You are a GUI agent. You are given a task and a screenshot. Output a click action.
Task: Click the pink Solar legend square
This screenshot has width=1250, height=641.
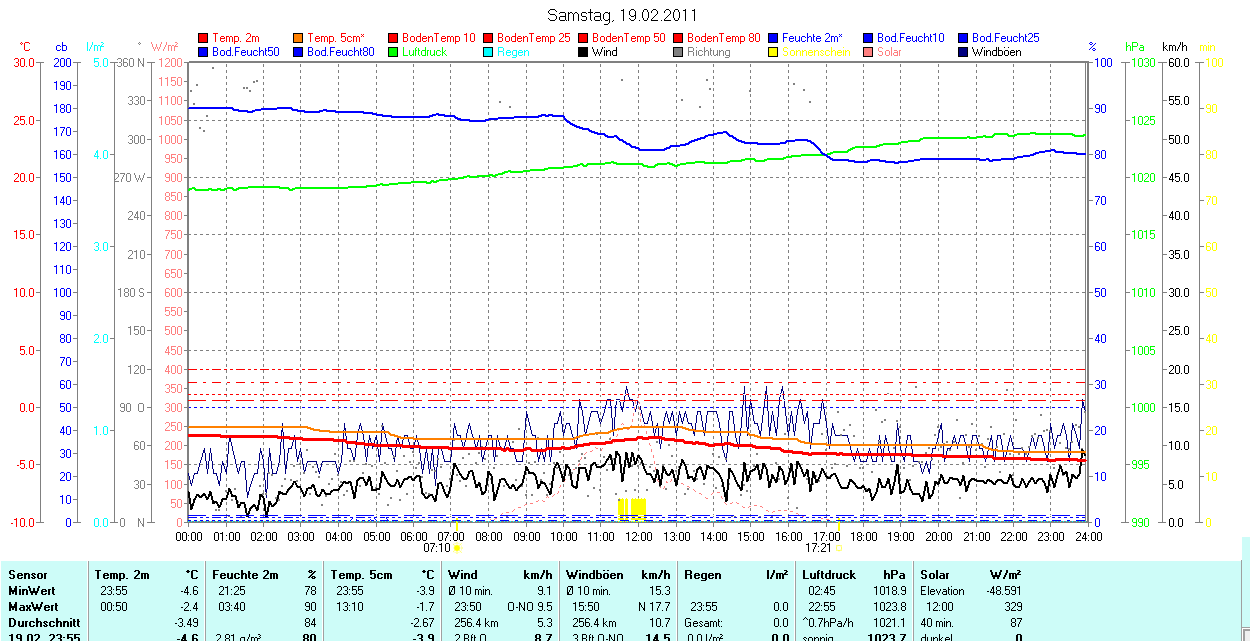point(868,52)
